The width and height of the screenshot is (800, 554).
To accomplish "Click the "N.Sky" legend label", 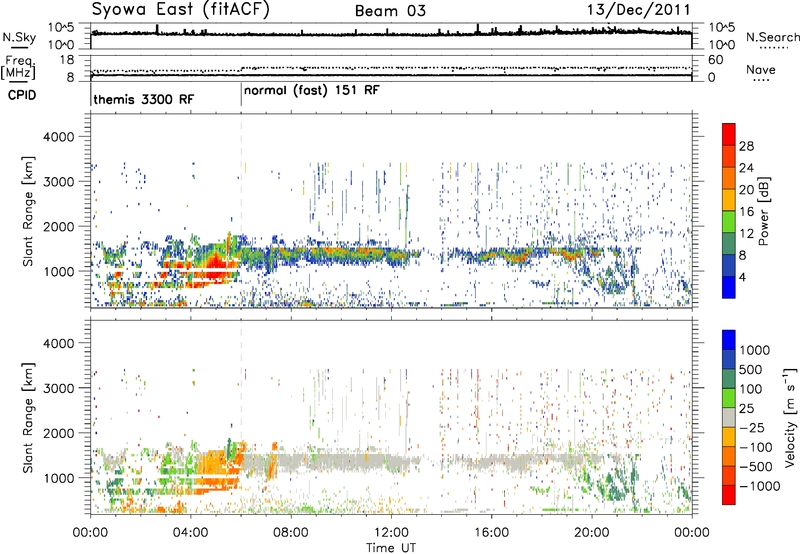I will click(19, 37).
